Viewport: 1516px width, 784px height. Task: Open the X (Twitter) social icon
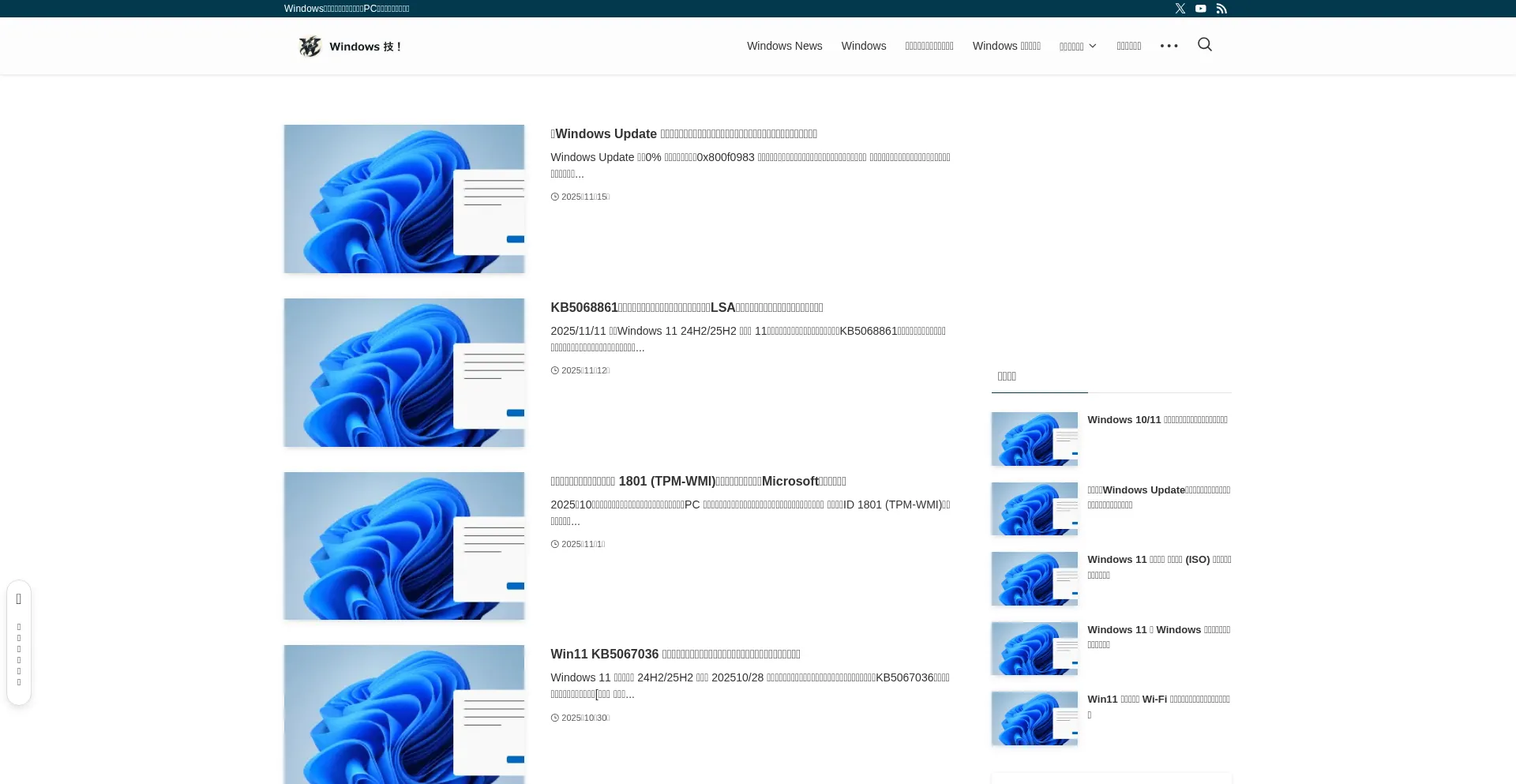[1180, 9]
